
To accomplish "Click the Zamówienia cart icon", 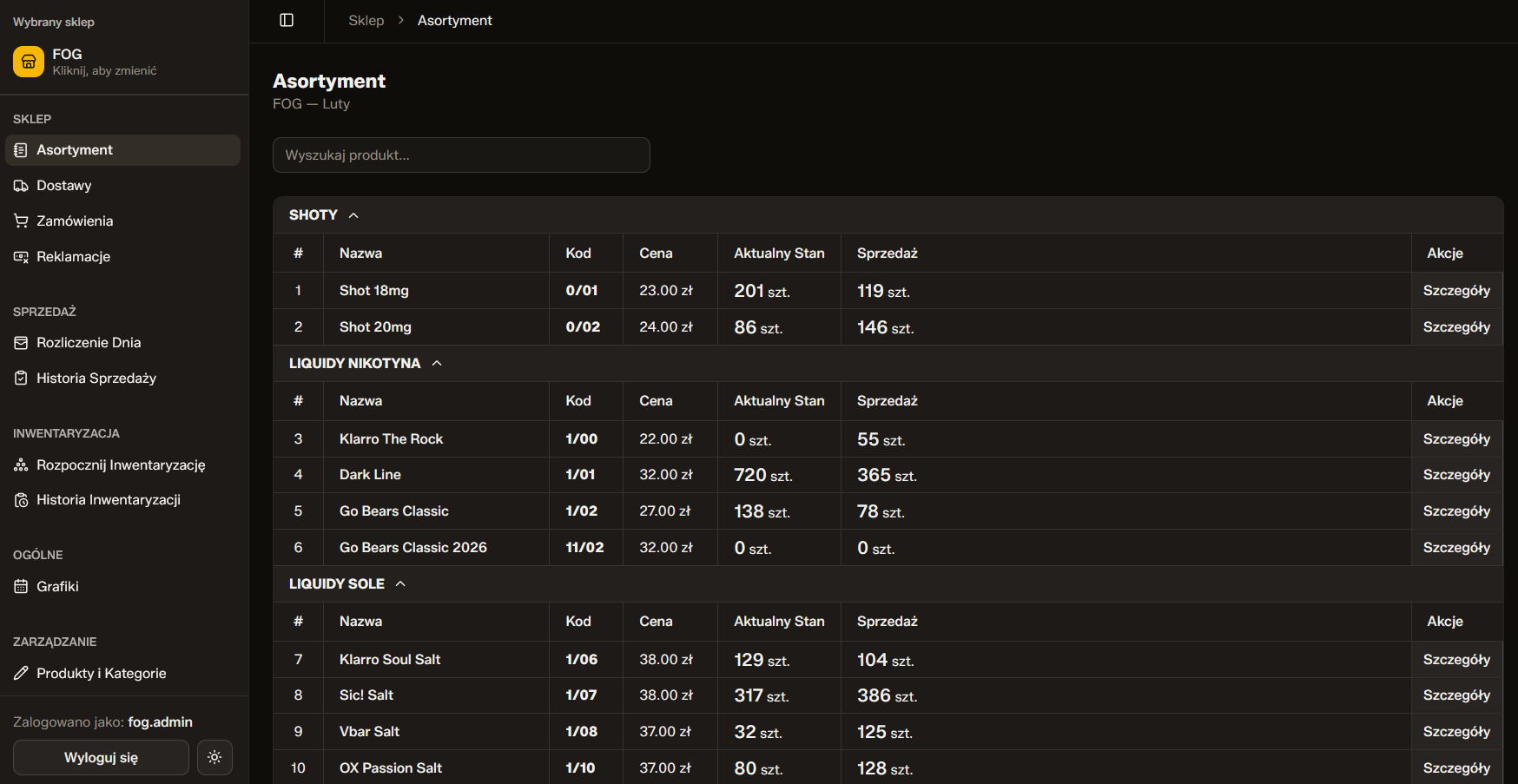I will click(x=21, y=221).
